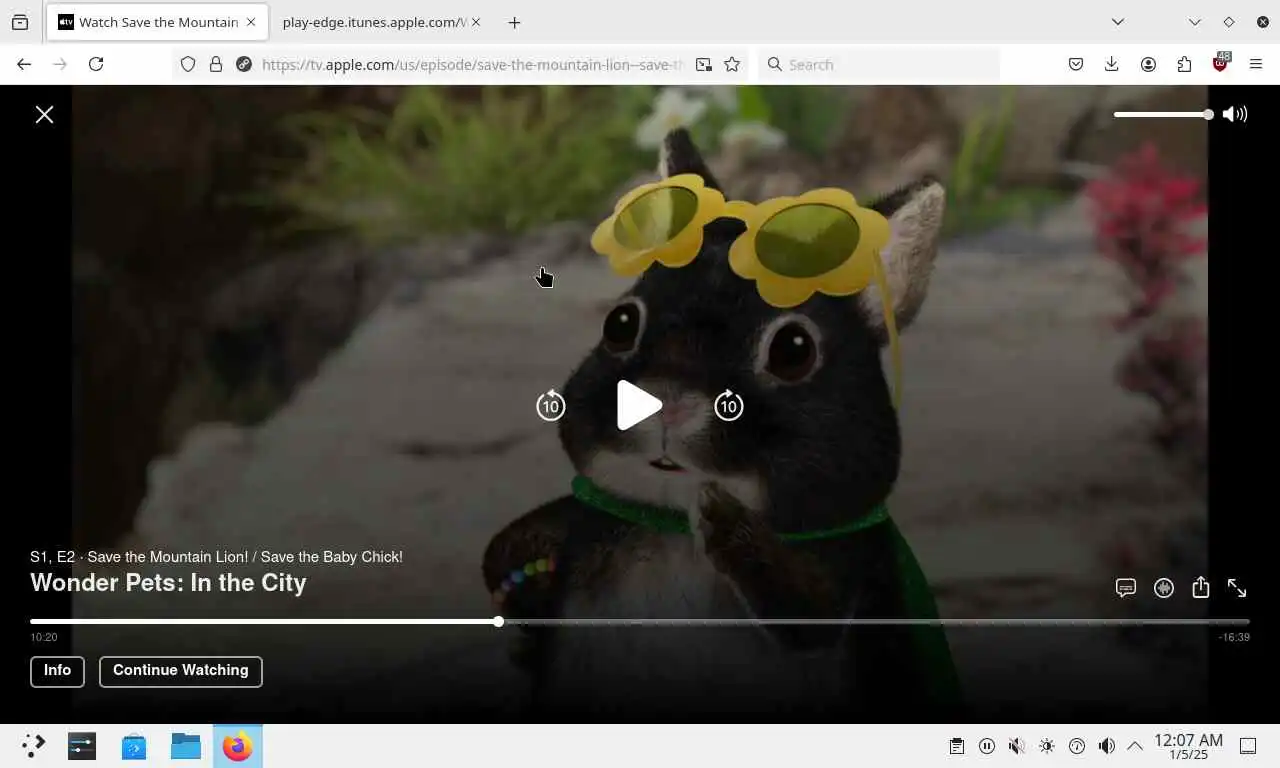Open the screen brightness tray icon

tap(1047, 746)
